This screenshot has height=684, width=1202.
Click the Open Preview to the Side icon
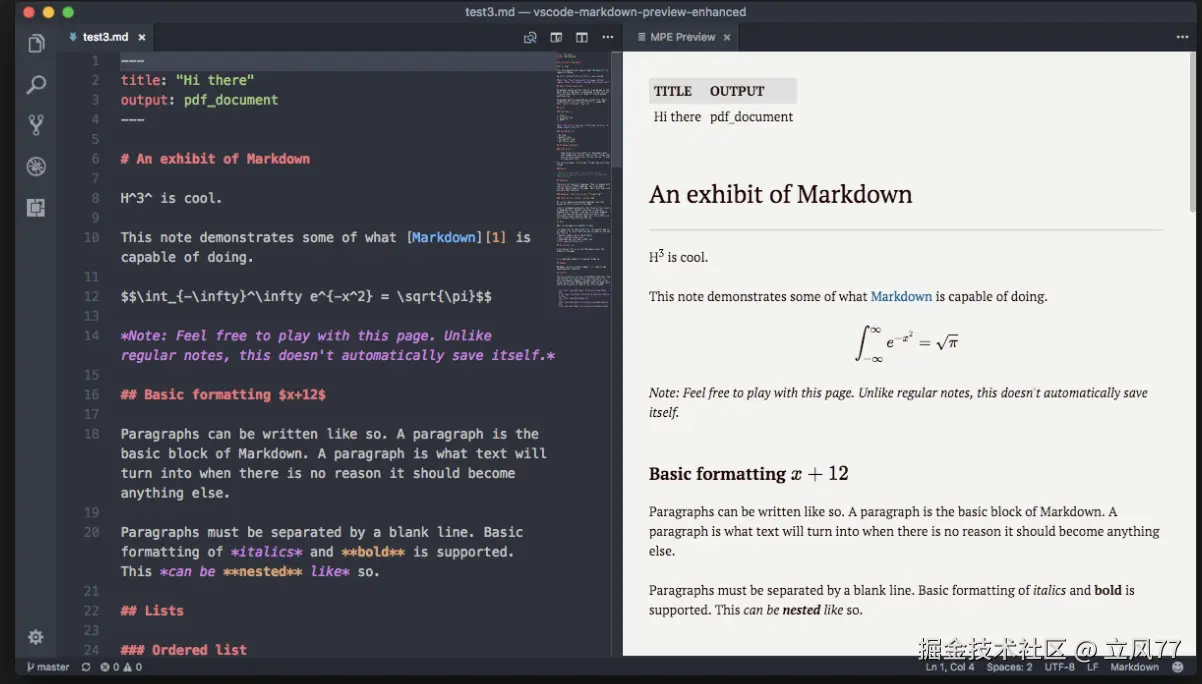556,38
